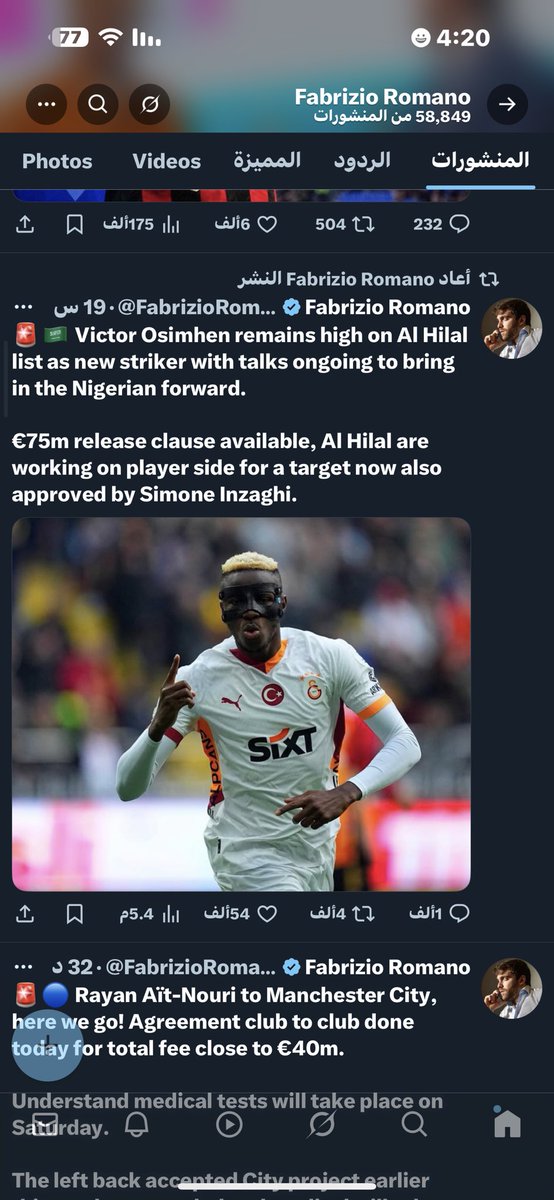This screenshot has height=1200, width=554.
Task: Tap the search icon in profile header
Action: click(97, 104)
